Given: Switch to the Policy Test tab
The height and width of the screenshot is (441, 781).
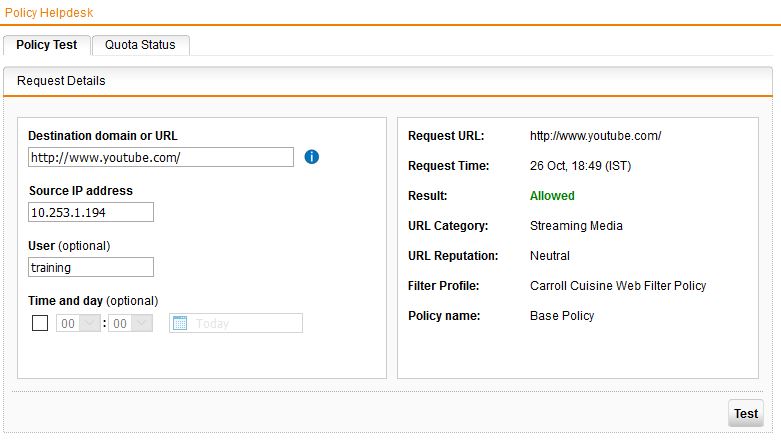Looking at the screenshot, I should click(47, 45).
